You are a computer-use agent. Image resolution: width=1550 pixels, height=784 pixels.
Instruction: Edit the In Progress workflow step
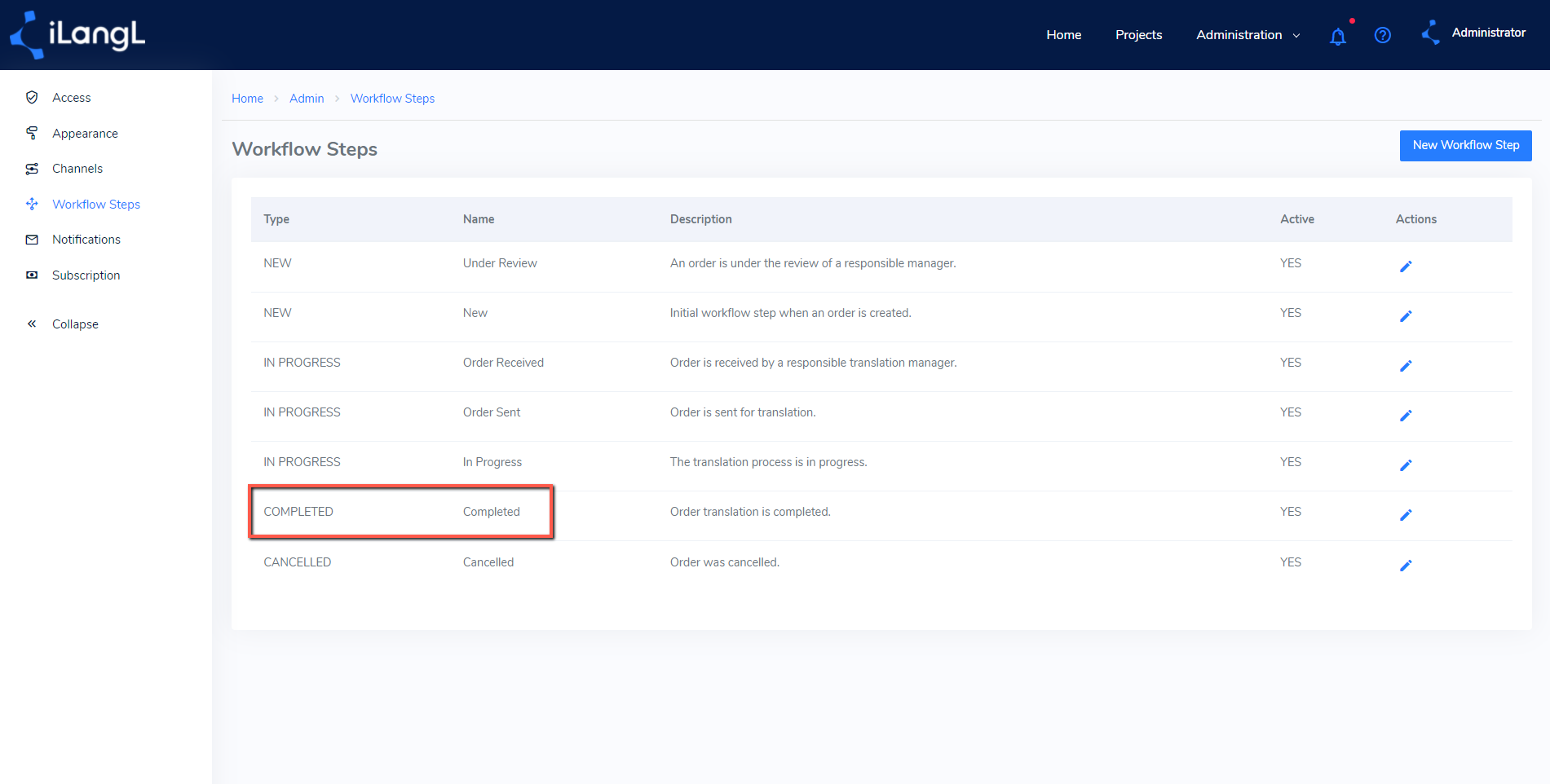(x=1406, y=465)
